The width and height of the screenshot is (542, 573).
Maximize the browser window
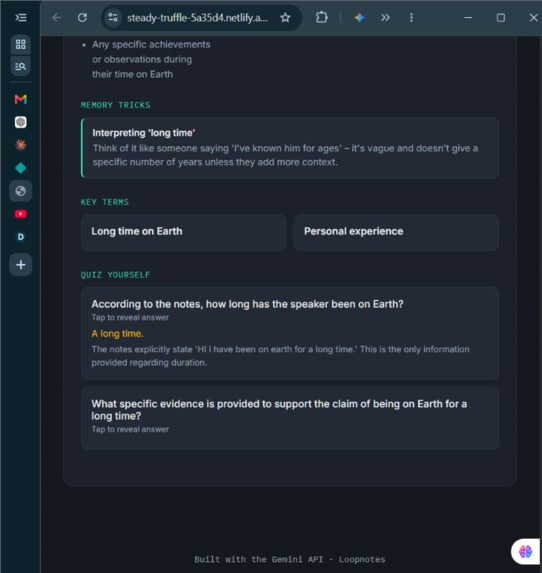pyautogui.click(x=501, y=18)
